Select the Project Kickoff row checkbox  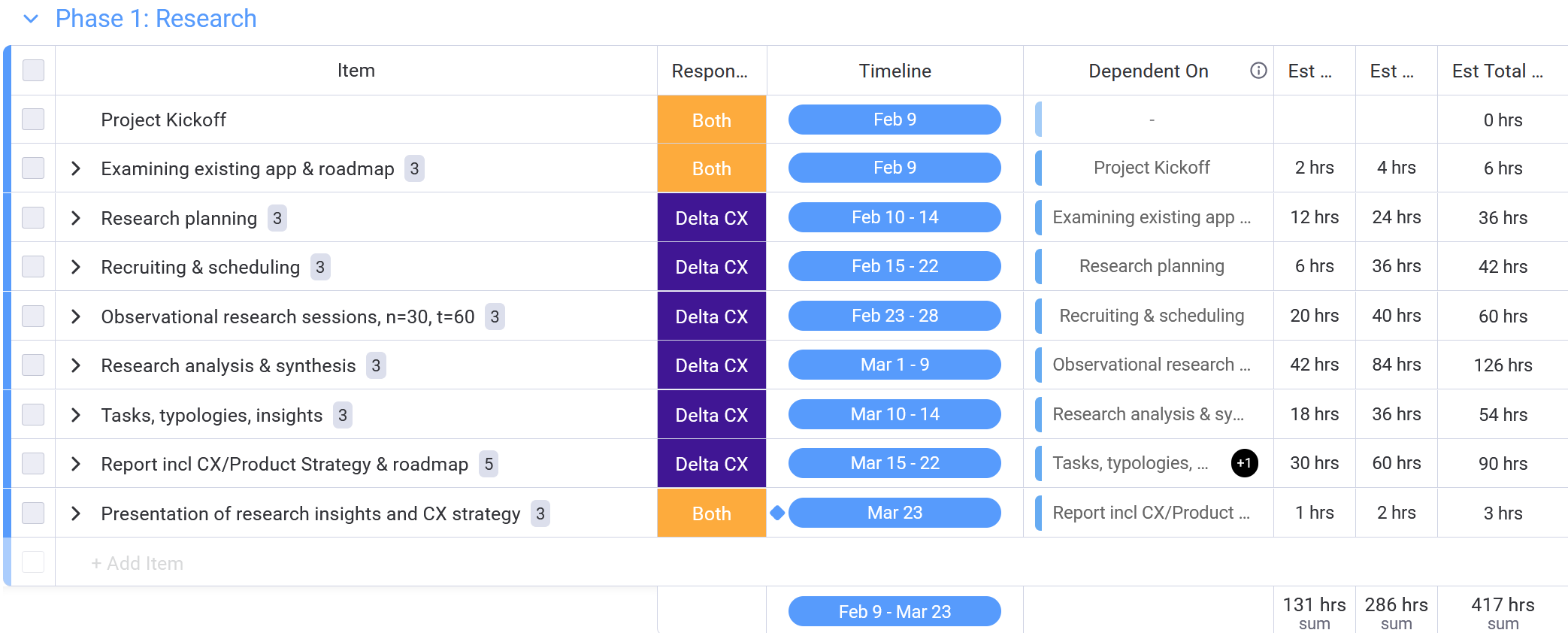[33, 120]
